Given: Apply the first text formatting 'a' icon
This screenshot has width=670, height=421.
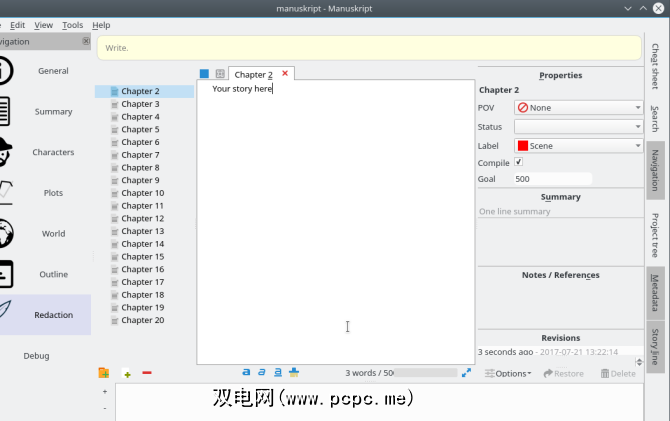Looking at the screenshot, I should [246, 372].
